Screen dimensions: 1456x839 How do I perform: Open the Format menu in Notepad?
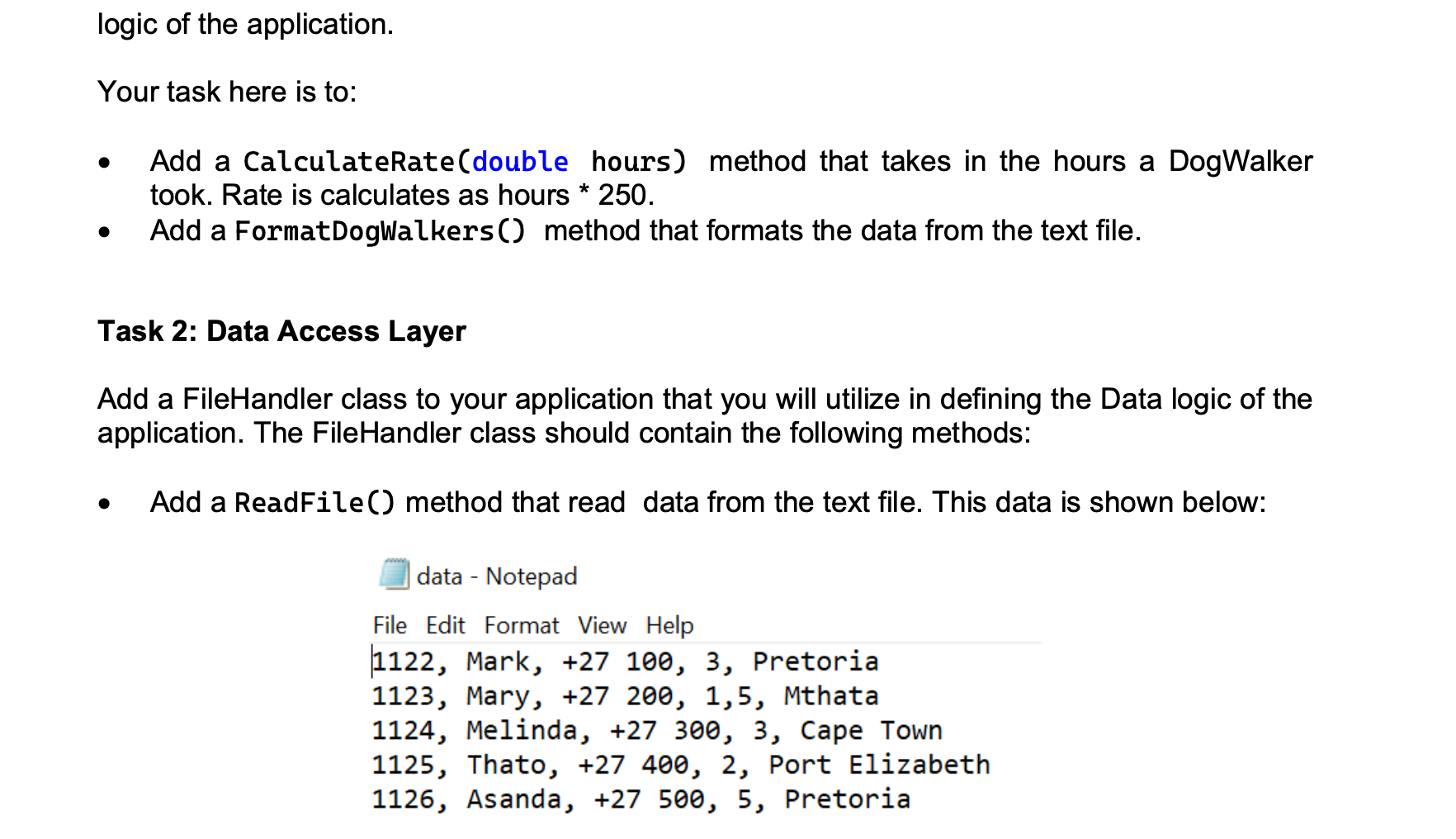(x=521, y=625)
